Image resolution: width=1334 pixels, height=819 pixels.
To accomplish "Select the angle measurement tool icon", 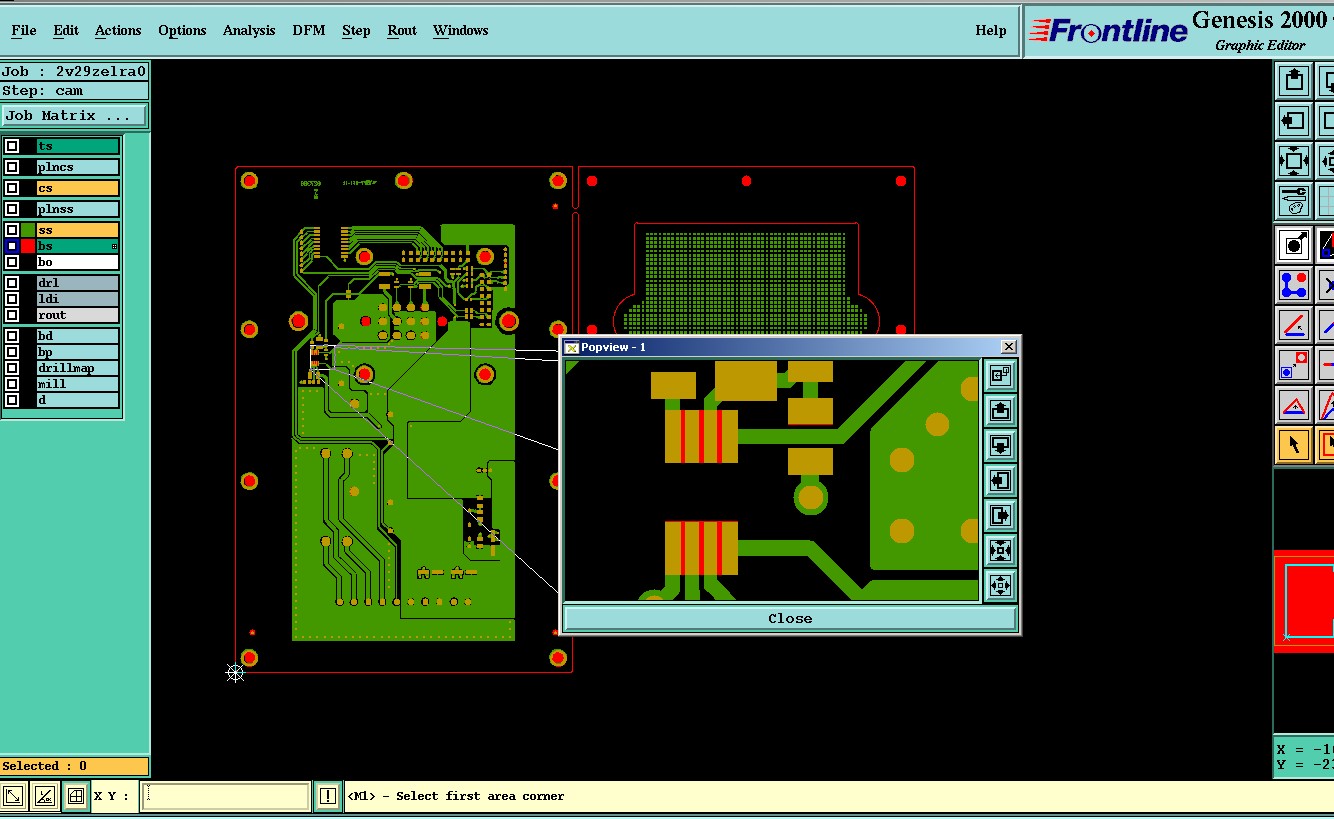I will click(x=1294, y=325).
